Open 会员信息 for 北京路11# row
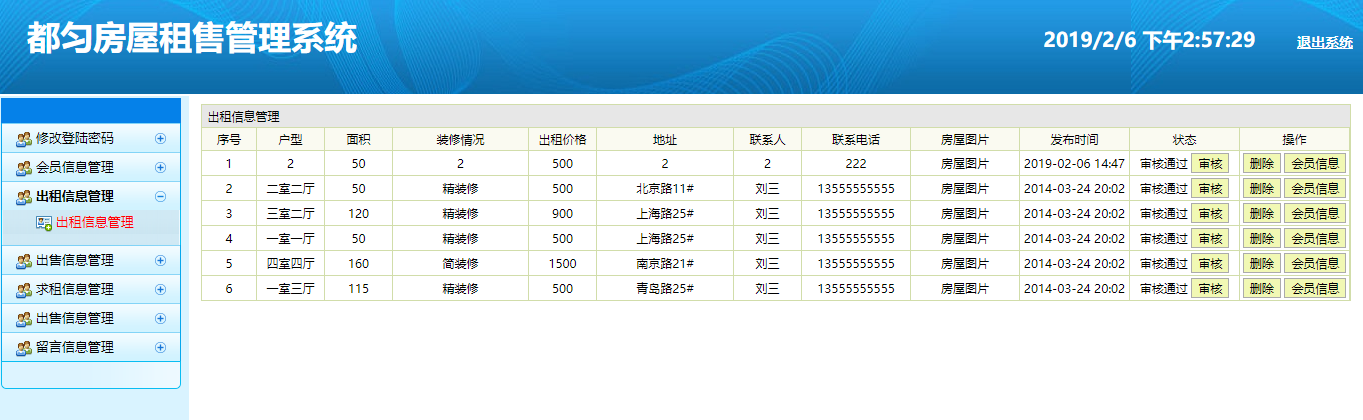The image size is (1363, 420). 1315,188
